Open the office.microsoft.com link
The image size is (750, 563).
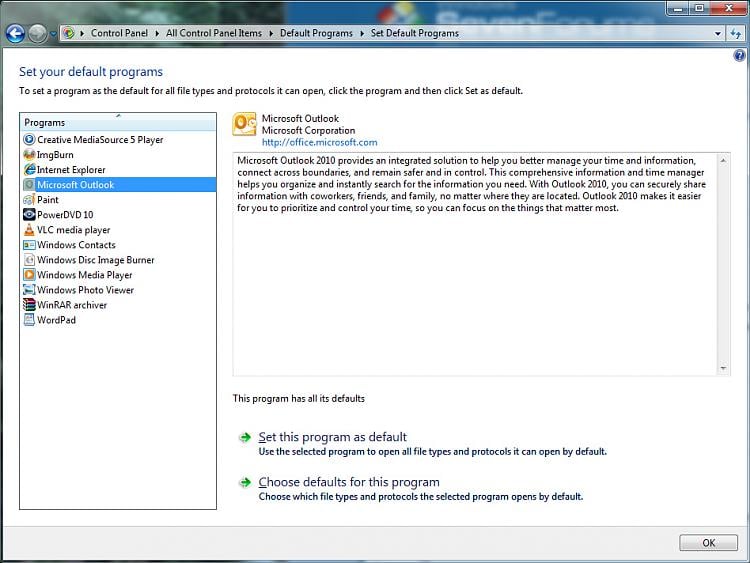[320, 142]
